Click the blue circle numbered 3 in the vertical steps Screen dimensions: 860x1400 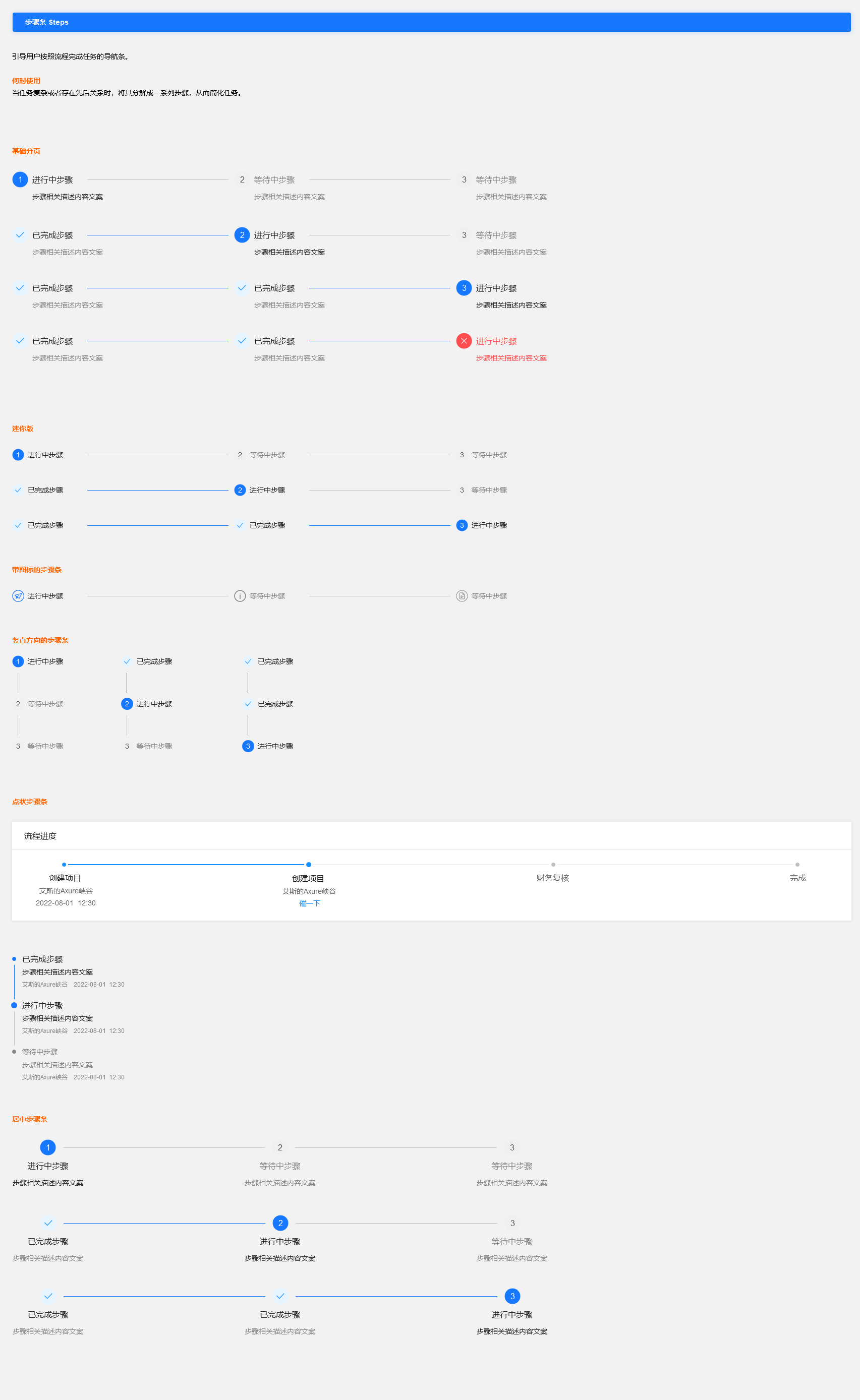(248, 746)
